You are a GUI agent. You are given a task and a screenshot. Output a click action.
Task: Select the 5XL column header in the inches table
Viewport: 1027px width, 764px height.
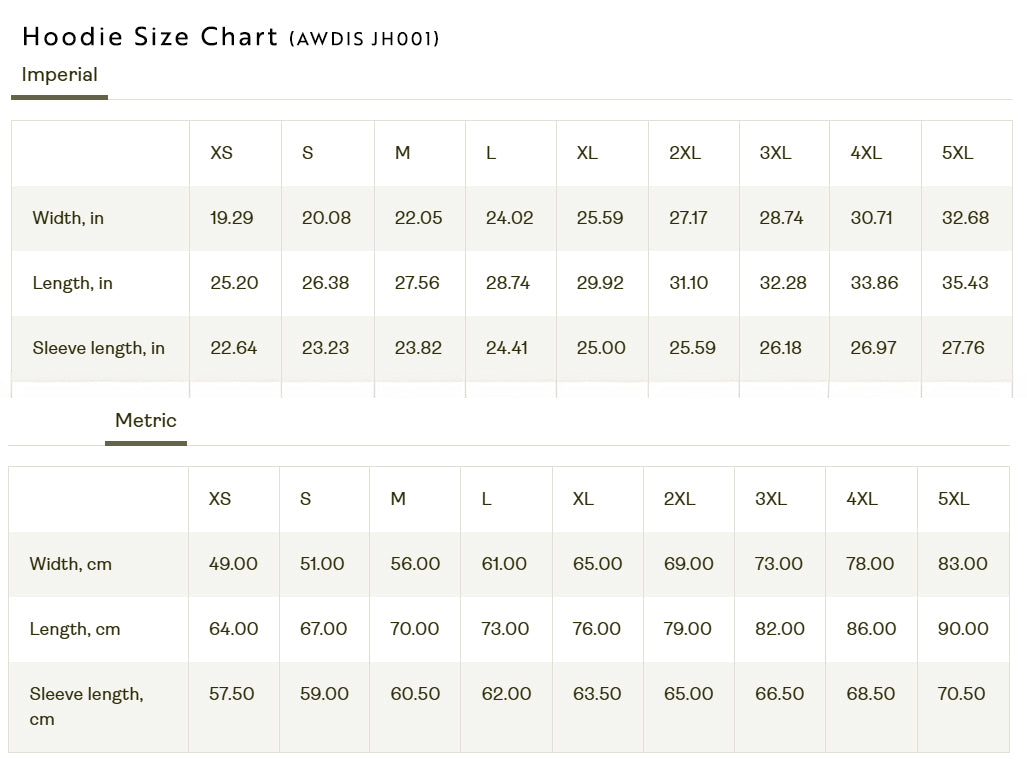[x=957, y=153]
